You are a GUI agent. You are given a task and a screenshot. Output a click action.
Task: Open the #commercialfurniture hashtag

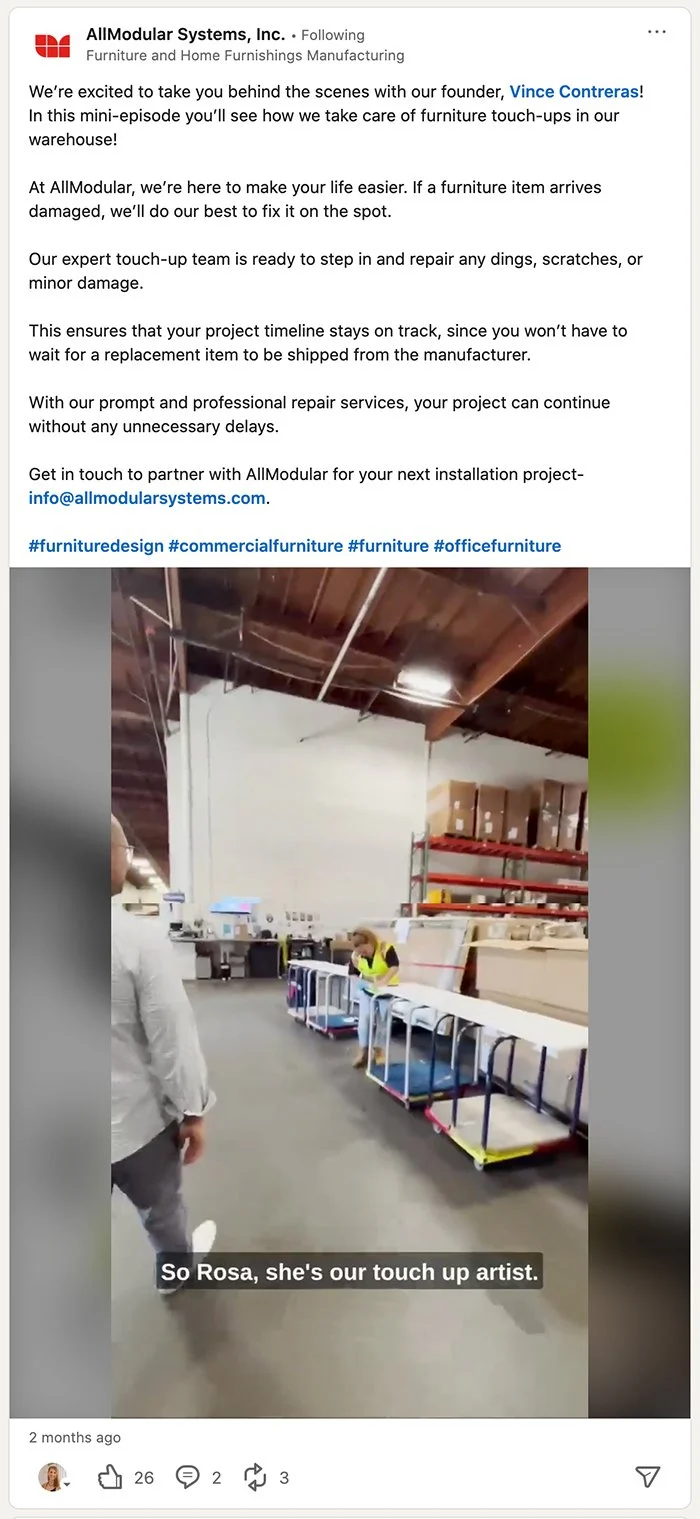(x=256, y=546)
